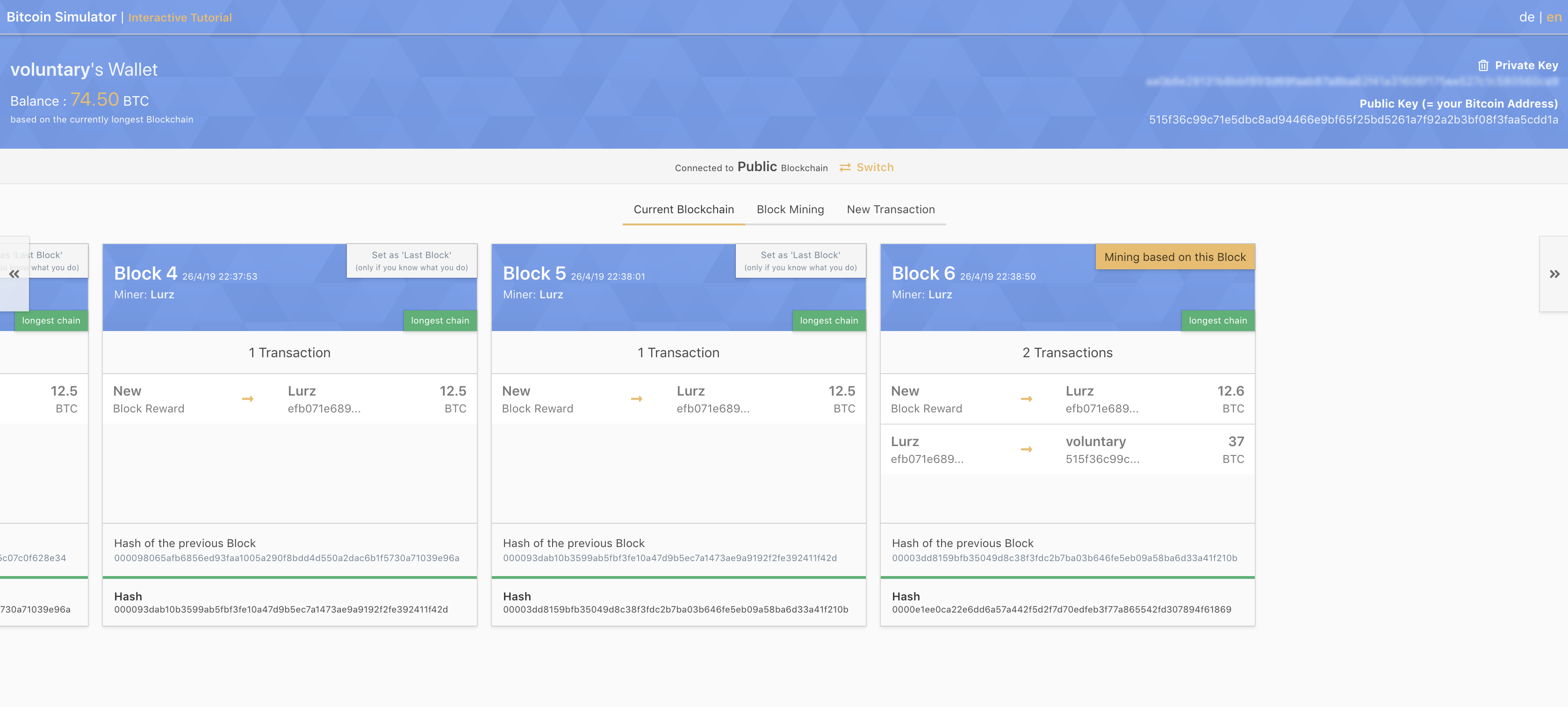Screen dimensions: 1568x707
Task: Click the swap arrows icon next to Switch
Action: click(845, 167)
